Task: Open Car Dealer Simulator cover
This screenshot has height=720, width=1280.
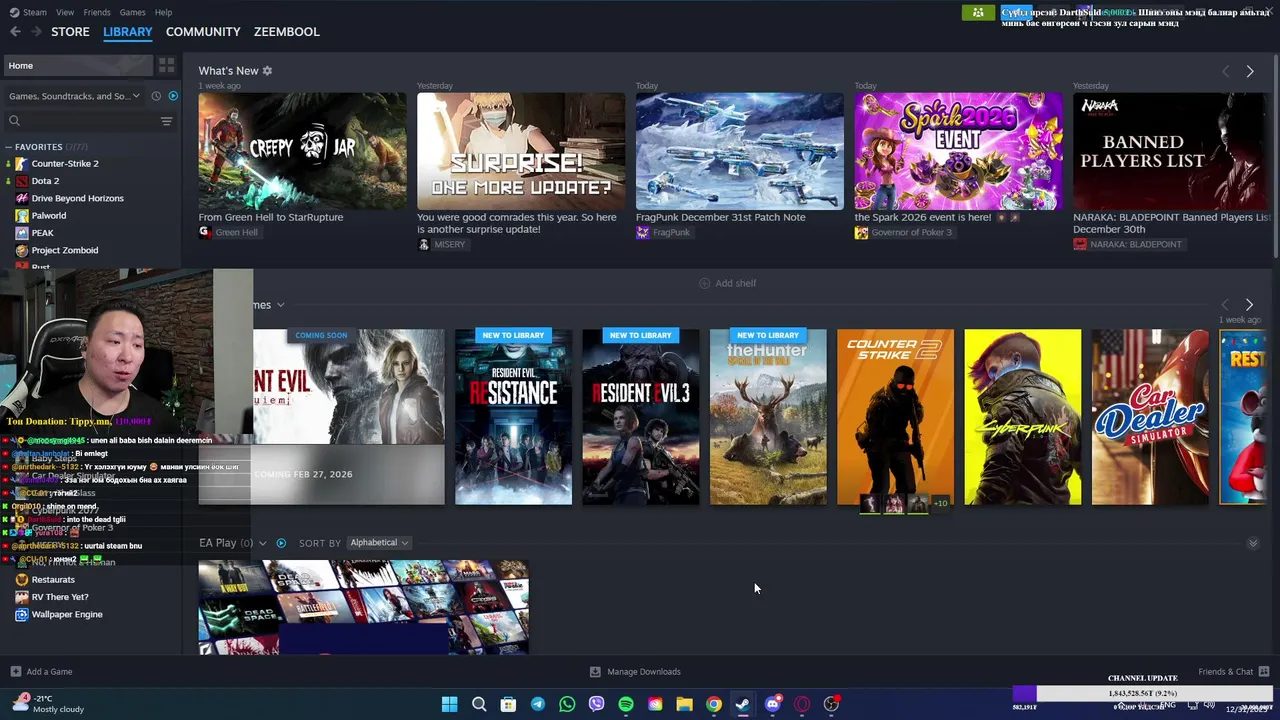Action: pyautogui.click(x=1150, y=417)
